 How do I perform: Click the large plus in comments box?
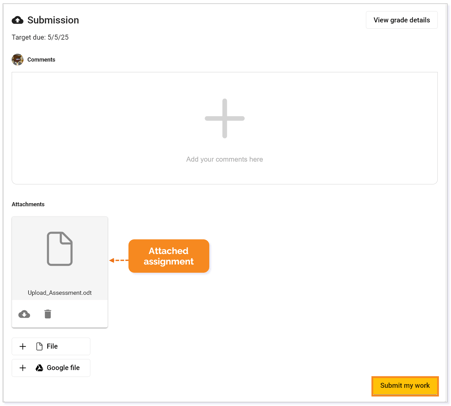click(225, 118)
